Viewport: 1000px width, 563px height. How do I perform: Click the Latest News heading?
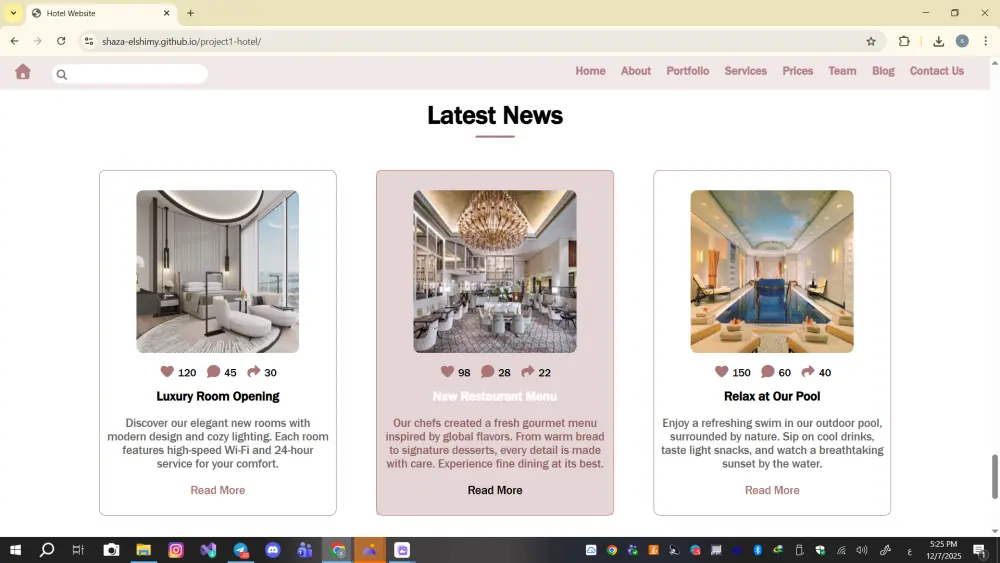point(495,115)
